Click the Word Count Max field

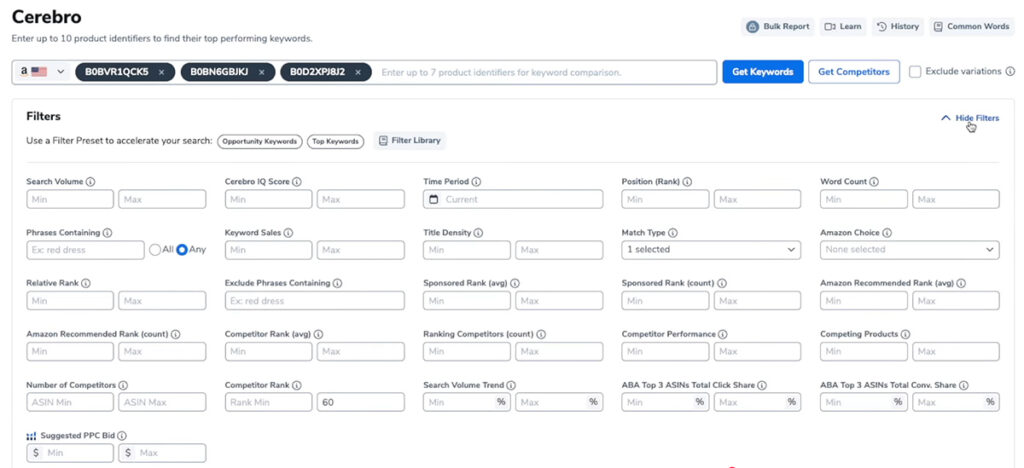pyautogui.click(x=956, y=199)
